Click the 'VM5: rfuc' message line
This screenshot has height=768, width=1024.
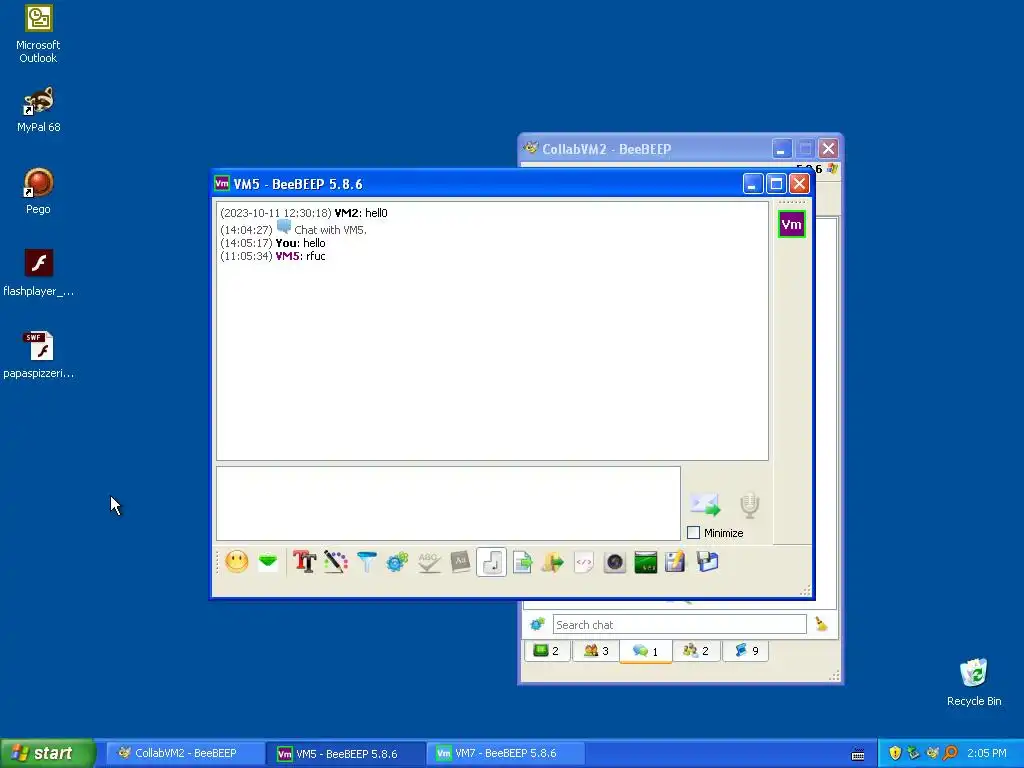pos(273,256)
